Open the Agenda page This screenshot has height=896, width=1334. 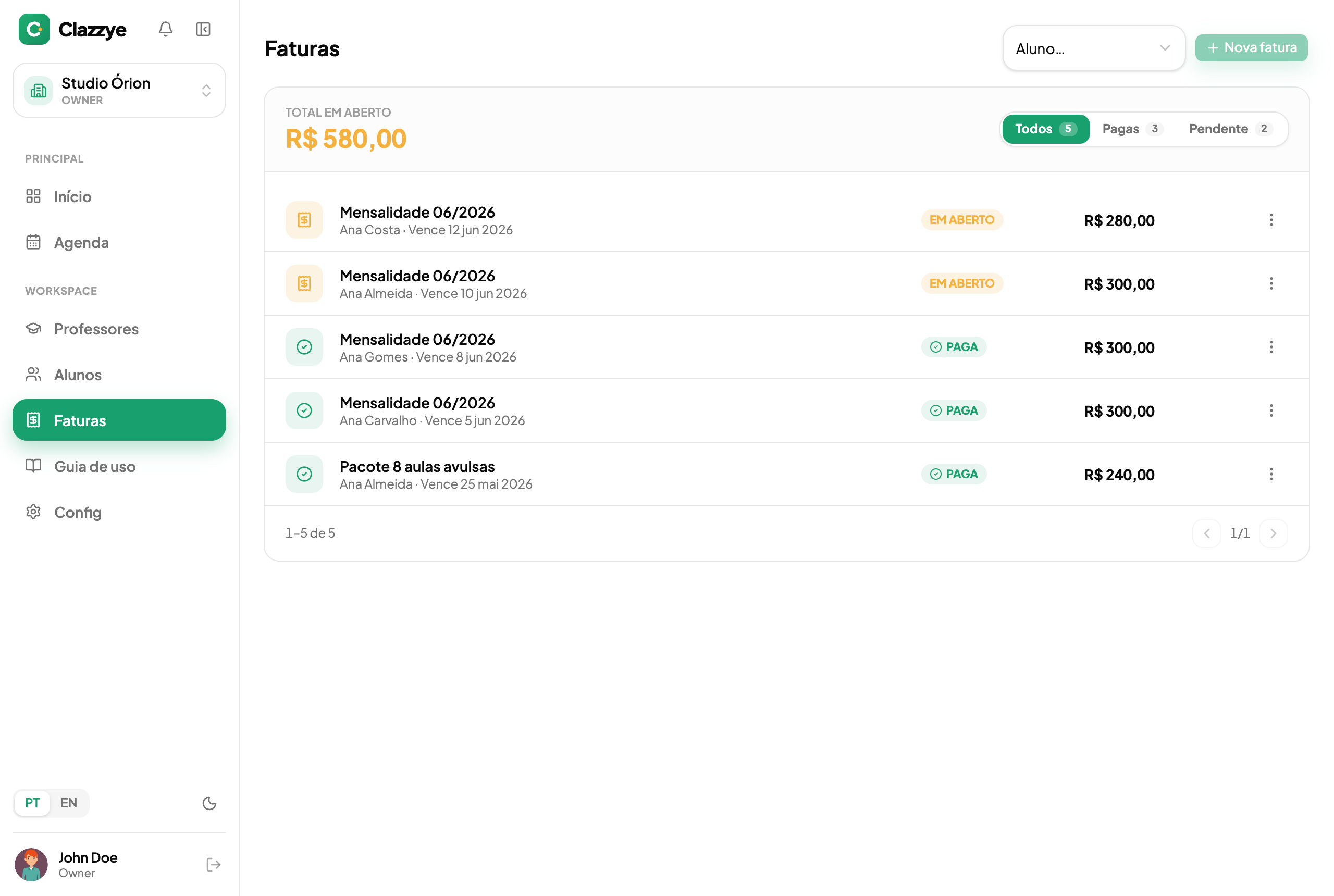119,242
